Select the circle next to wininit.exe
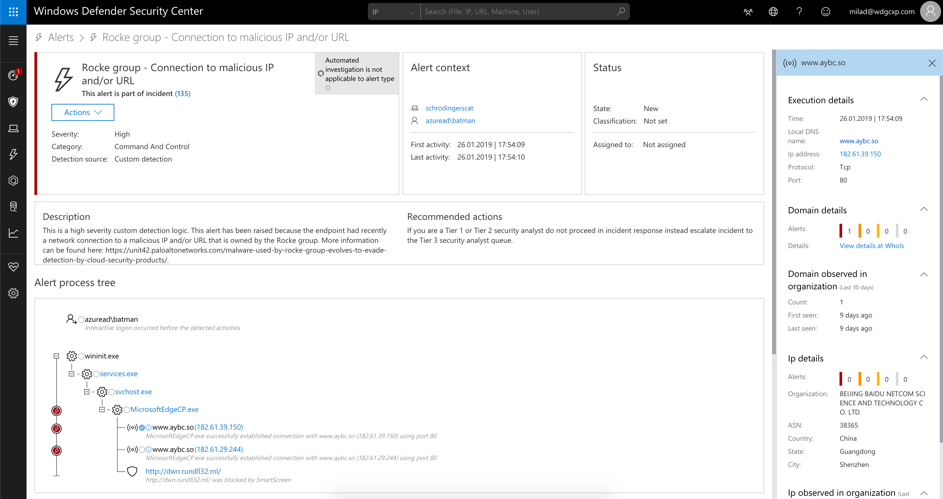Viewport: 943px width, 499px height. tap(81, 357)
